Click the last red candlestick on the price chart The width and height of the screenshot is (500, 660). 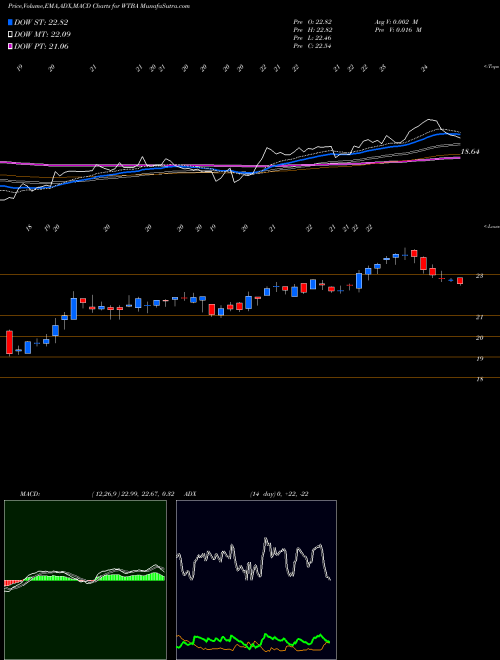point(460,281)
